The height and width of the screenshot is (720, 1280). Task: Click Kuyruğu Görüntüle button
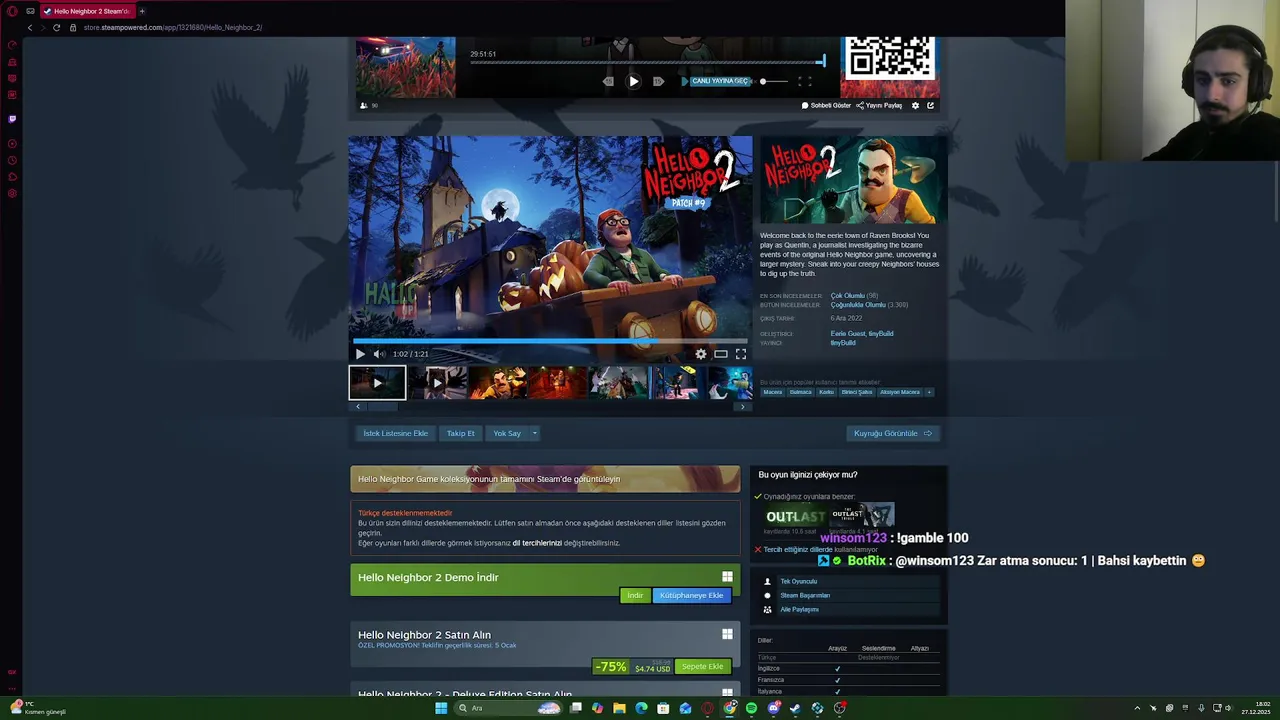pyautogui.click(x=893, y=433)
